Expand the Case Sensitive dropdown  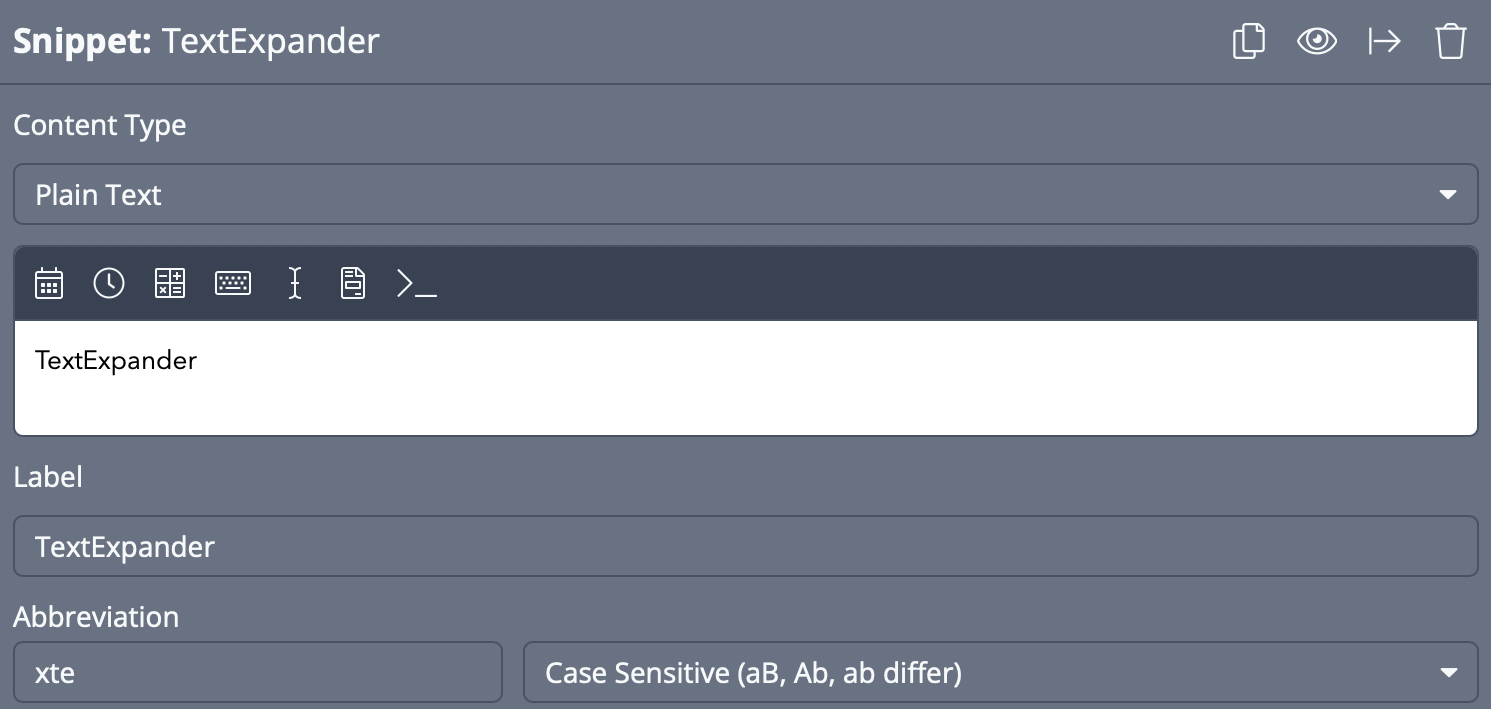(1000, 672)
